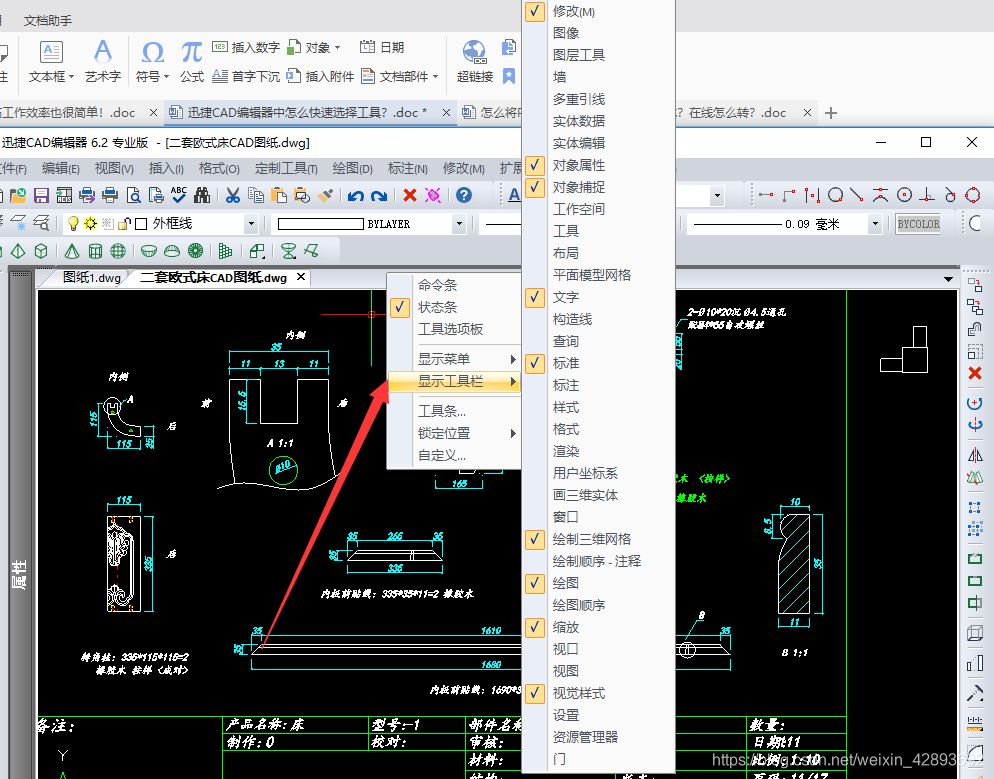Click the 首字下沉 button

click(246, 76)
